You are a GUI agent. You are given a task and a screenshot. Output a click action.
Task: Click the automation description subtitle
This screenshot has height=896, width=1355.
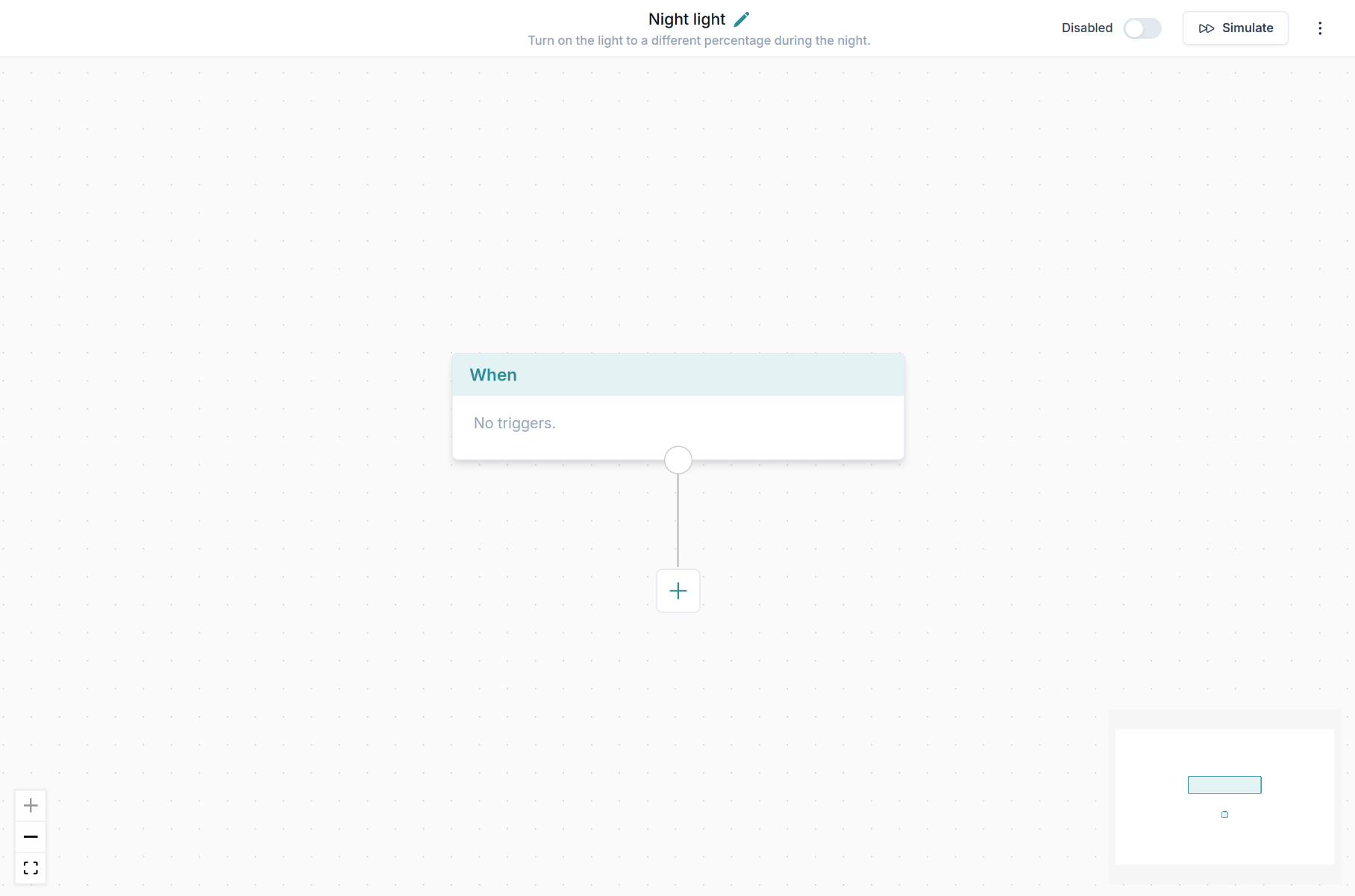click(698, 40)
